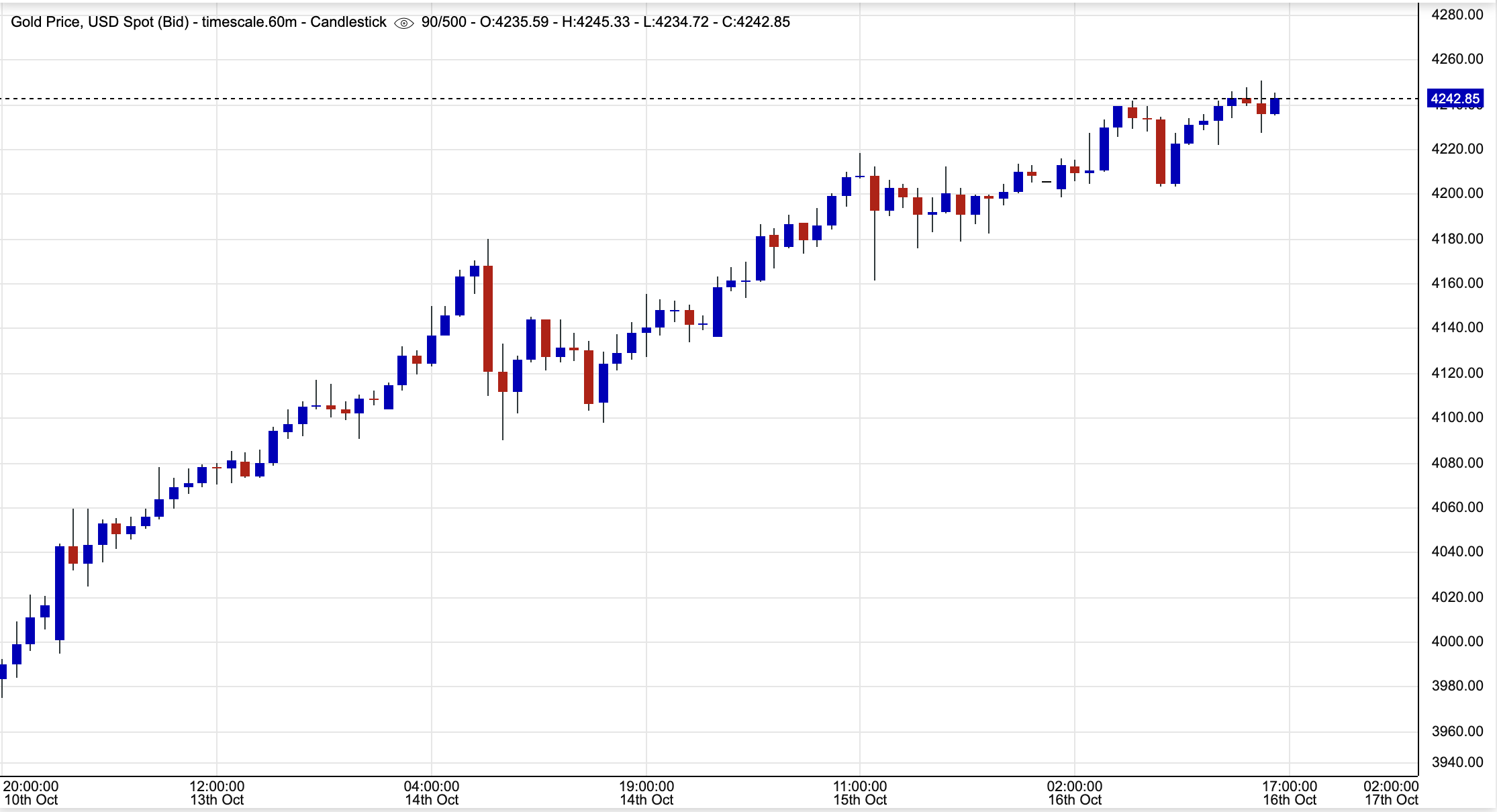Screen dimensions: 1497x812
Task: Toggle the eye visibility icon in chart header
Action: pyautogui.click(x=403, y=23)
